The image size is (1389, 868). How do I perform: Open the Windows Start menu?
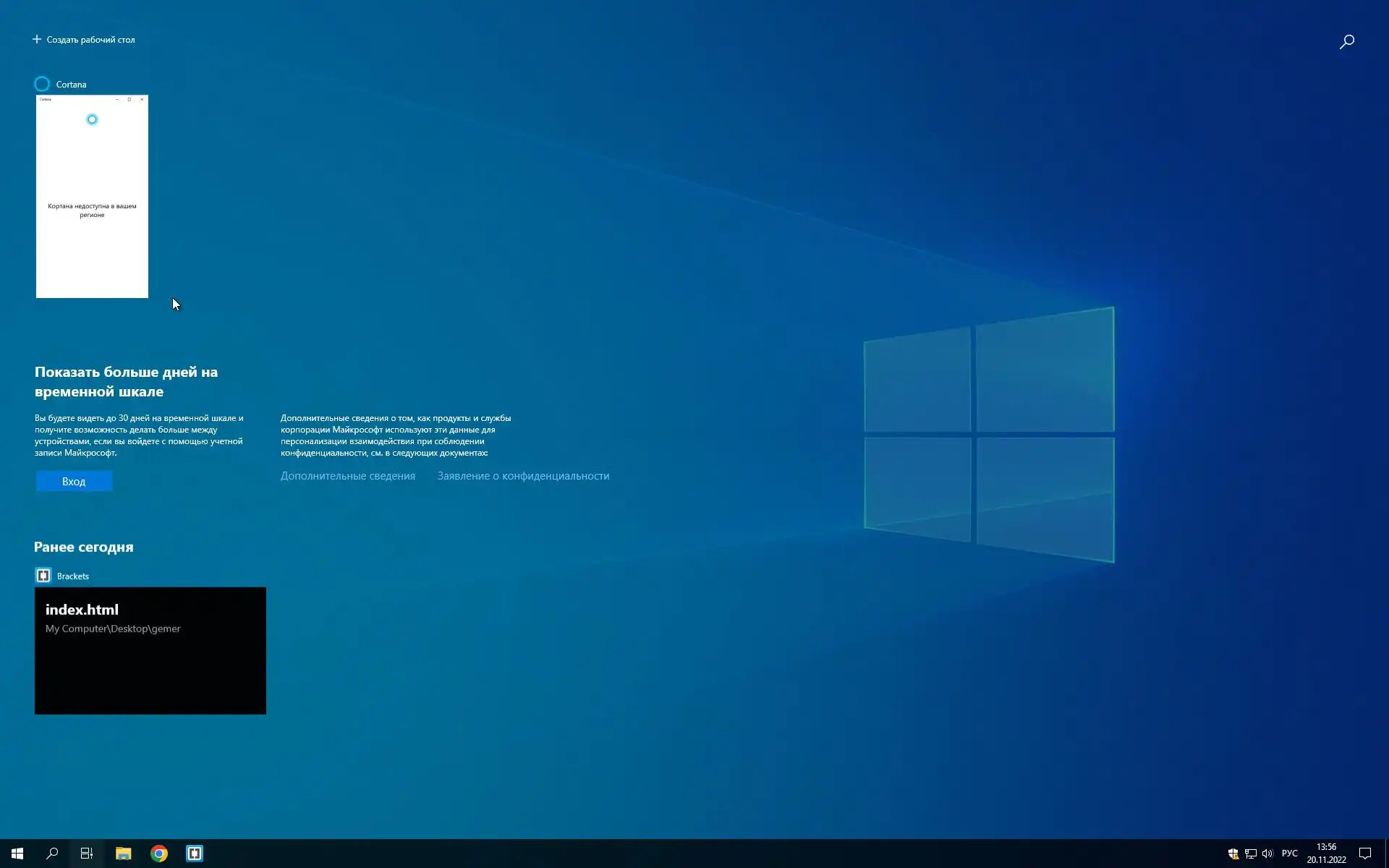pyautogui.click(x=17, y=854)
